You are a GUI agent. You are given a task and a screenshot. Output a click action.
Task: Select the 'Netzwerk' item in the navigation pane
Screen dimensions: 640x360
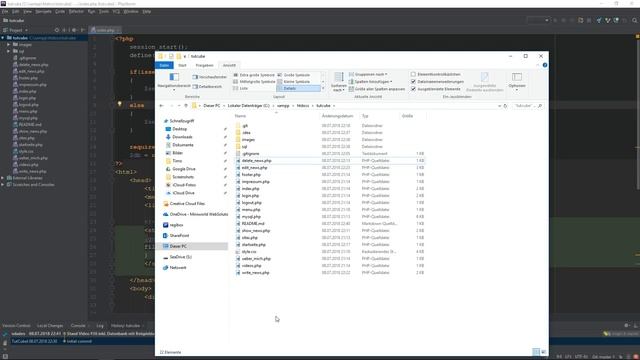[178, 268]
